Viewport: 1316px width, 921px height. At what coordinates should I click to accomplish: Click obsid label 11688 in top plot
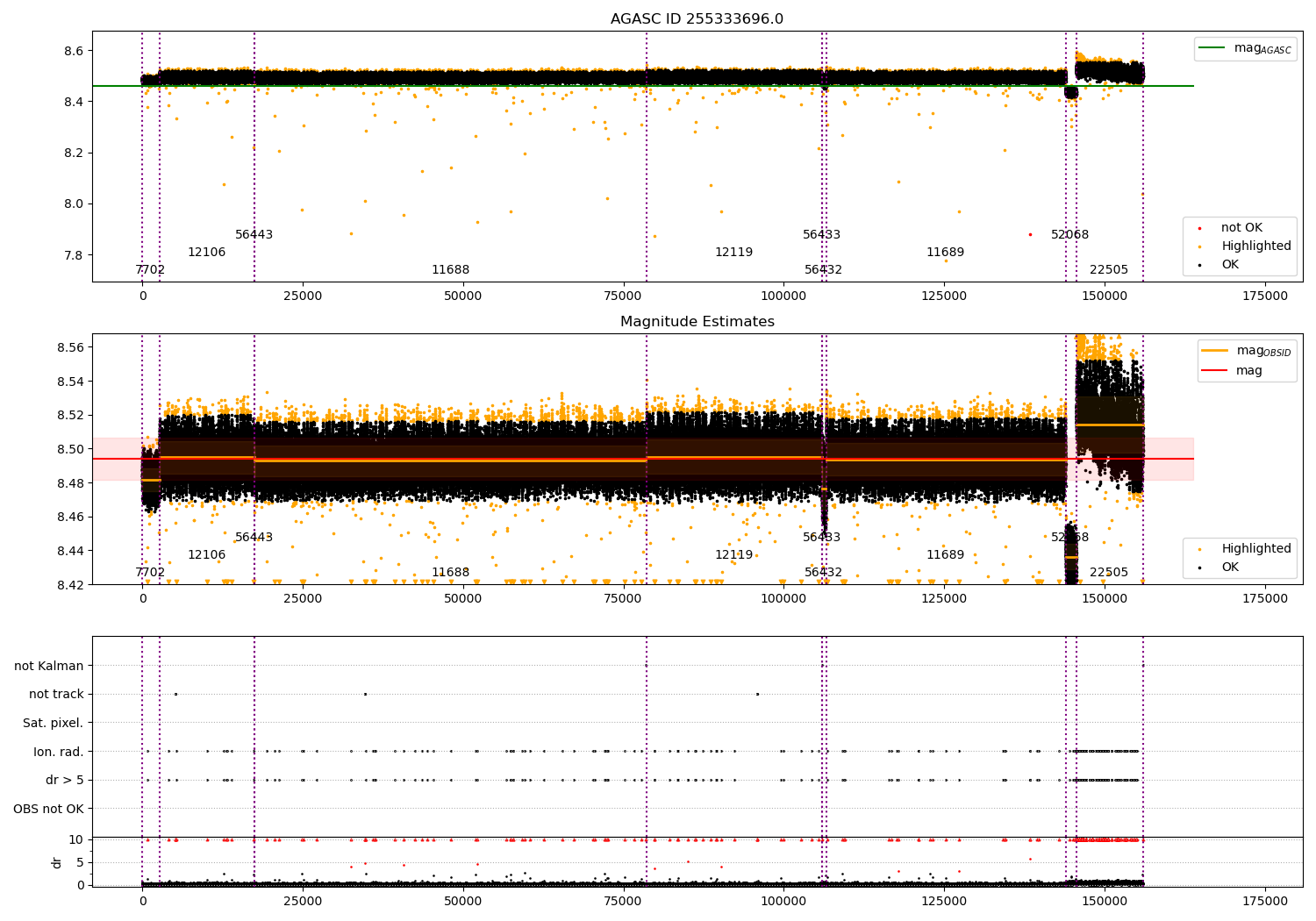point(450,270)
